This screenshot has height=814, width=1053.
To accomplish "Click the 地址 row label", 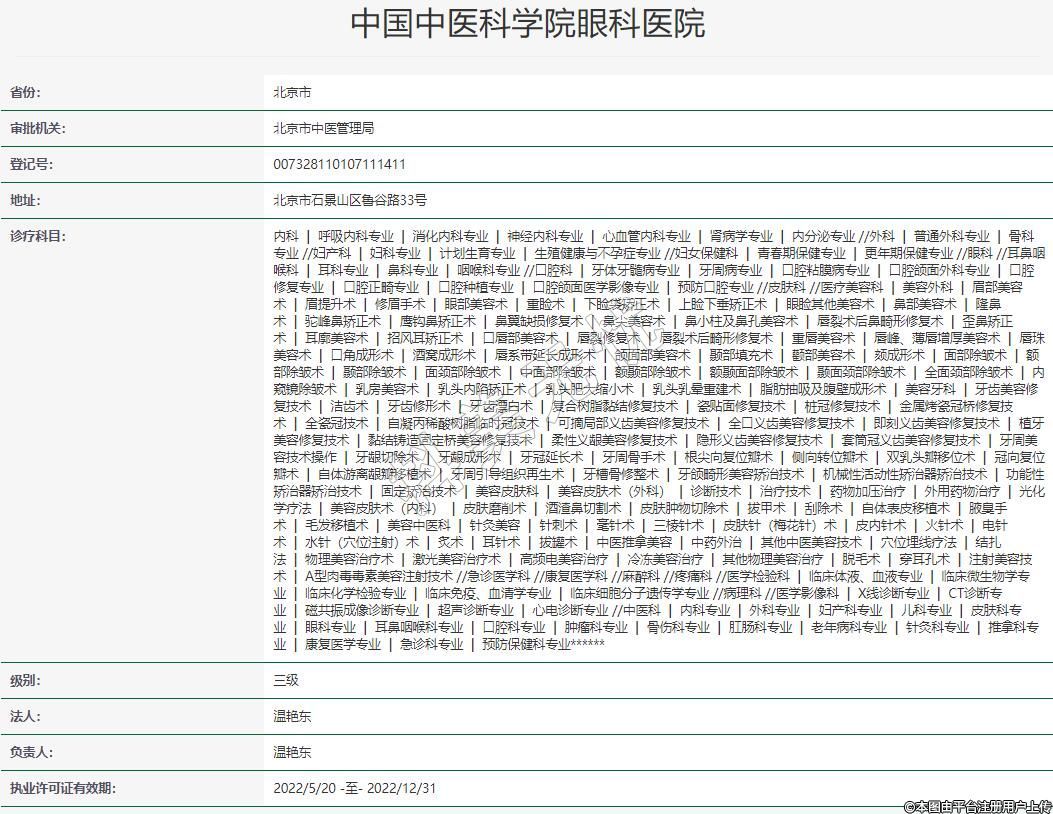I will click(26, 200).
